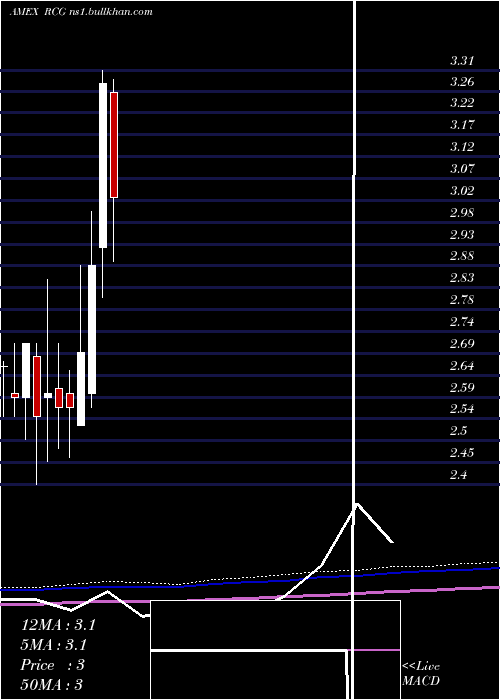The height and width of the screenshot is (700, 500).
Task: Click the 3.02 price axis label
Action: tap(462, 190)
